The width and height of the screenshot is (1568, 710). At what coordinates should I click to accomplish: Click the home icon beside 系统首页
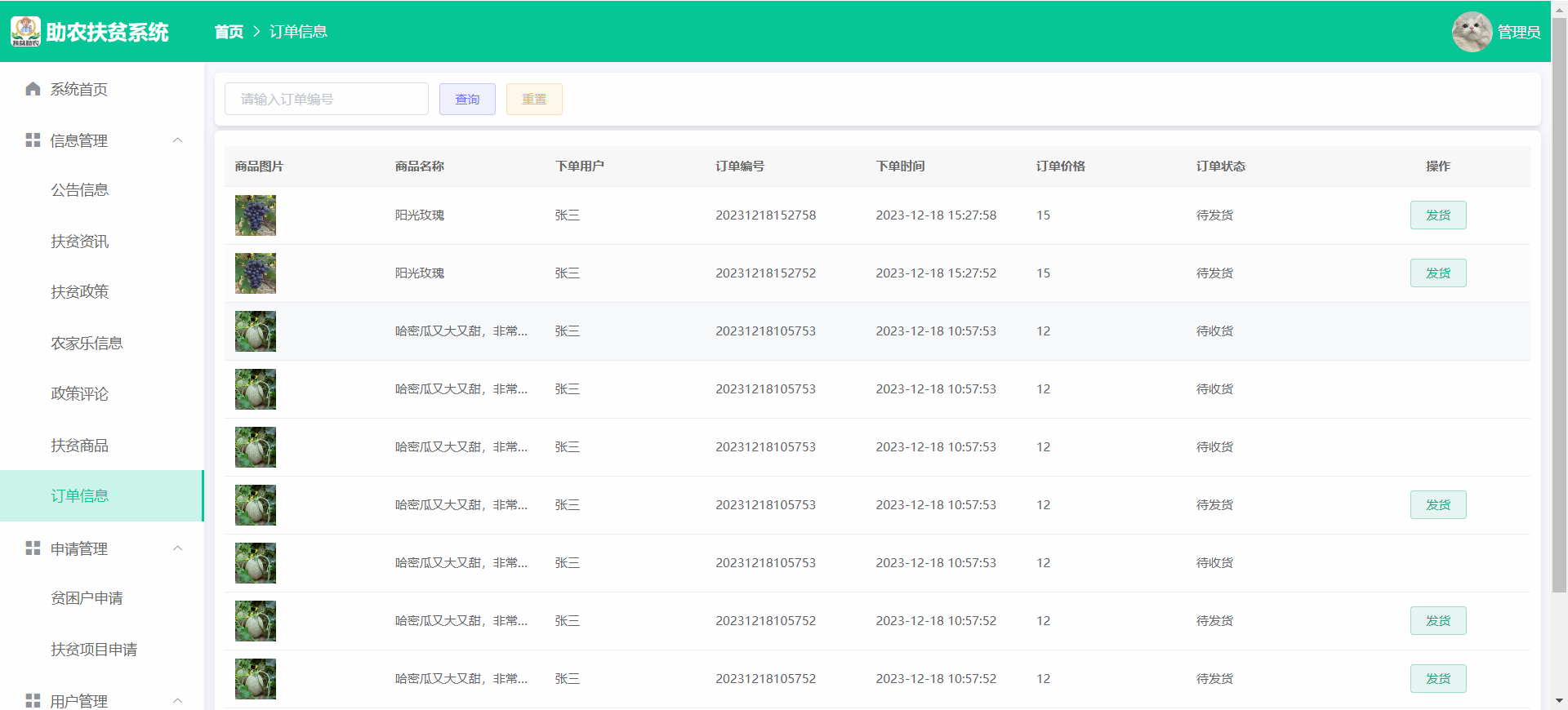click(x=33, y=89)
